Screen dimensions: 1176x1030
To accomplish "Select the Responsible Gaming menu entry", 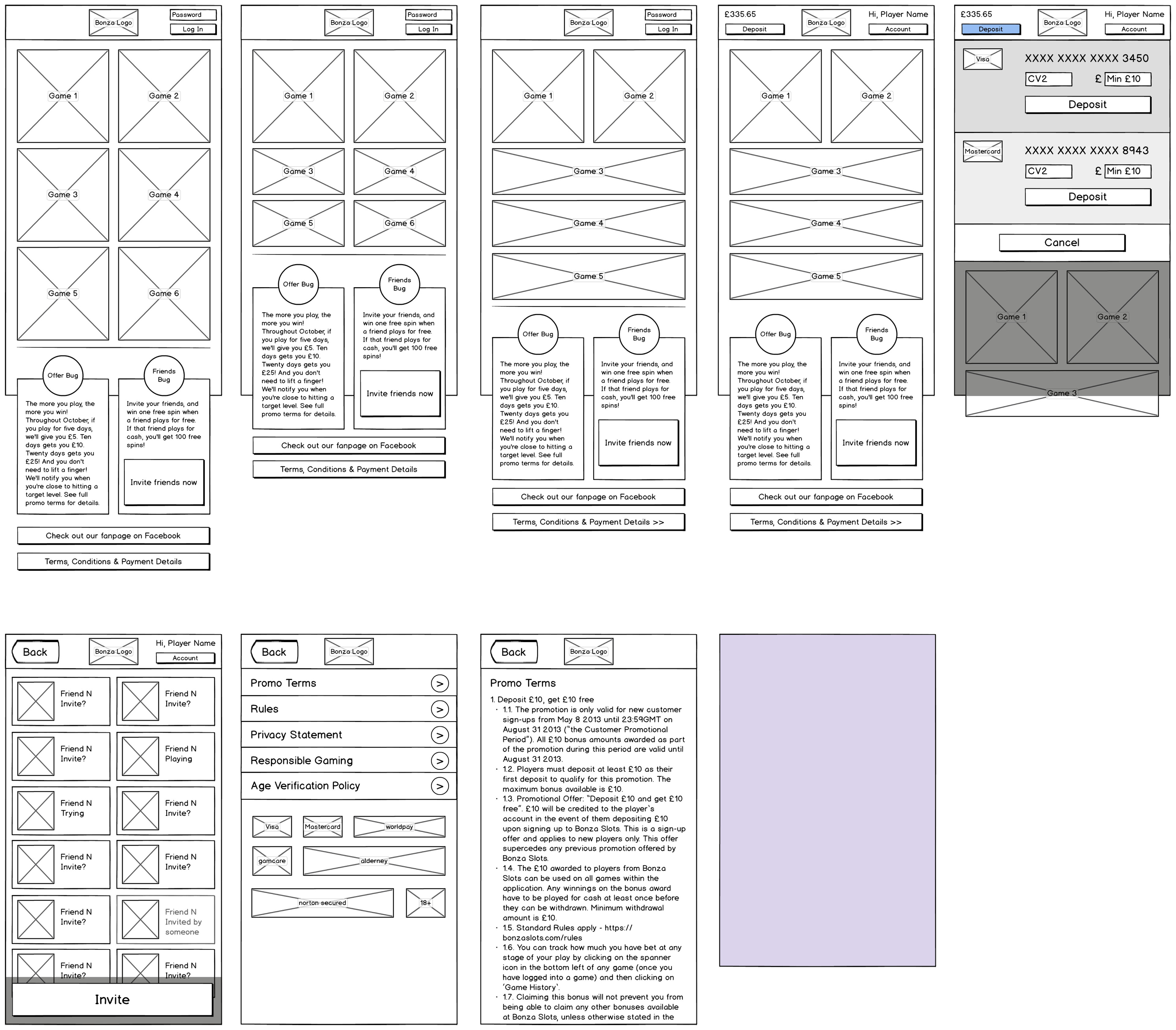I will (302, 761).
